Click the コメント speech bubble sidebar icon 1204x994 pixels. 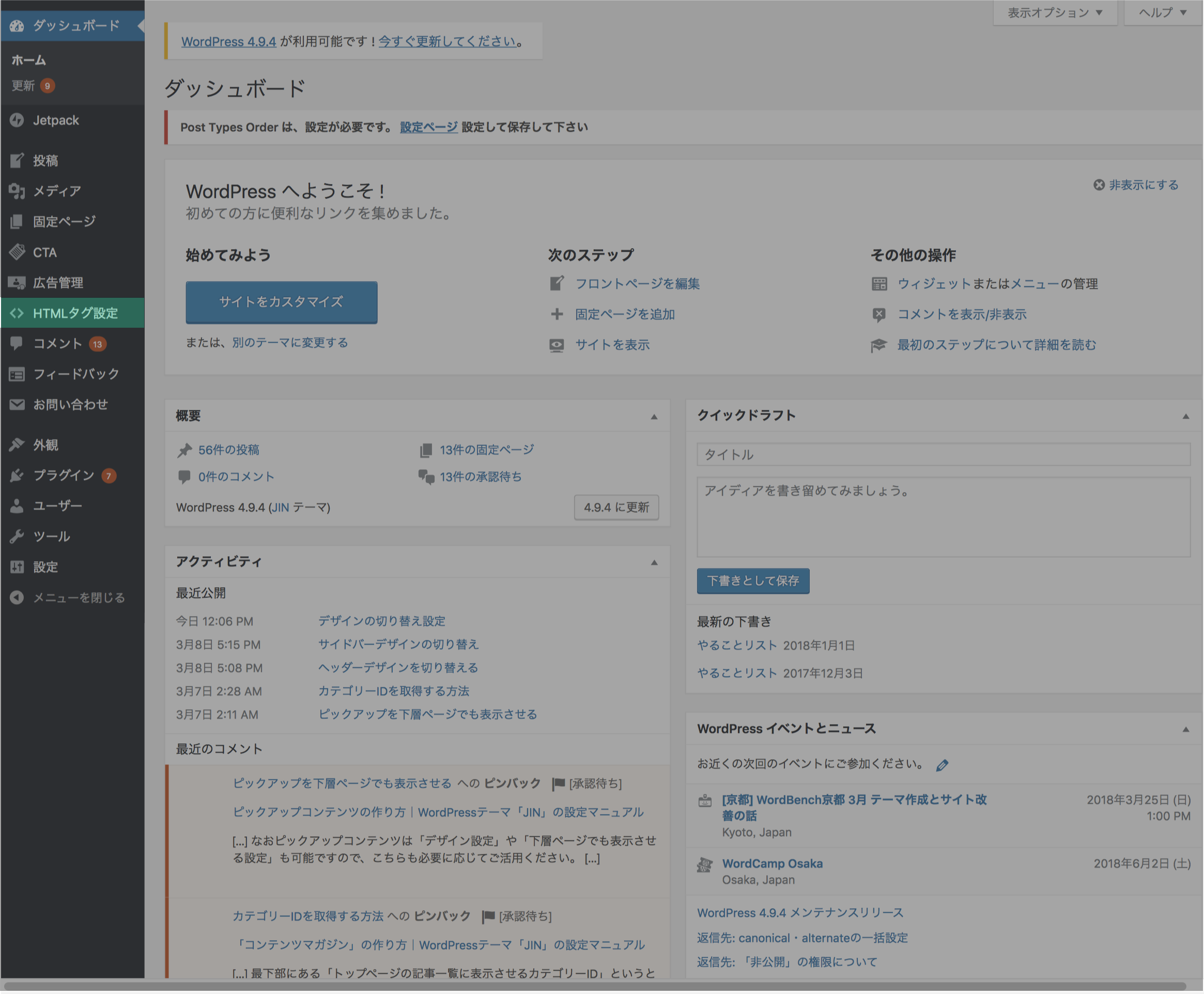[x=17, y=344]
